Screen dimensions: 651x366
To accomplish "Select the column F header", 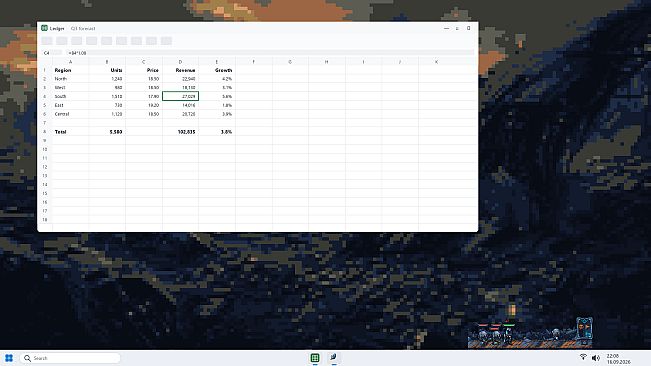I will point(254,62).
